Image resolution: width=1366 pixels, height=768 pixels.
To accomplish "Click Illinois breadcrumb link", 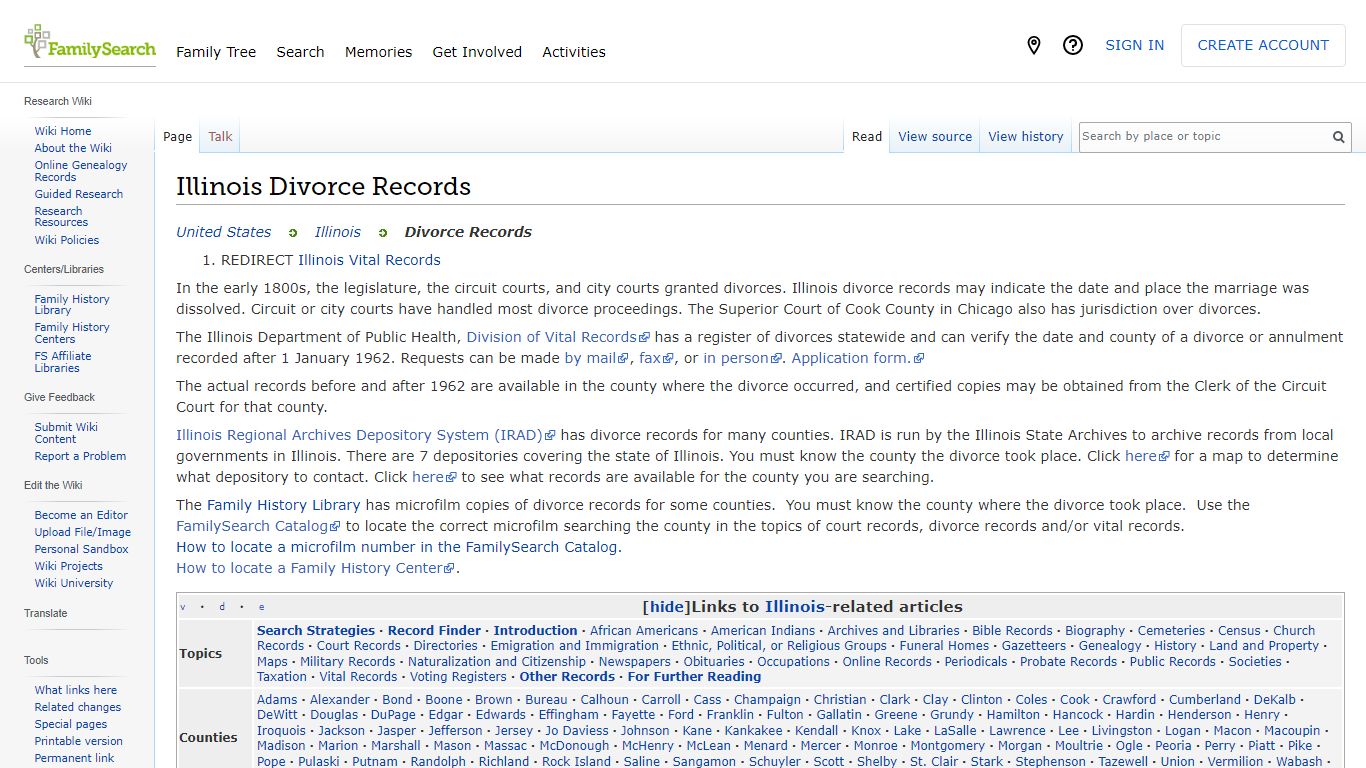I will coord(338,232).
